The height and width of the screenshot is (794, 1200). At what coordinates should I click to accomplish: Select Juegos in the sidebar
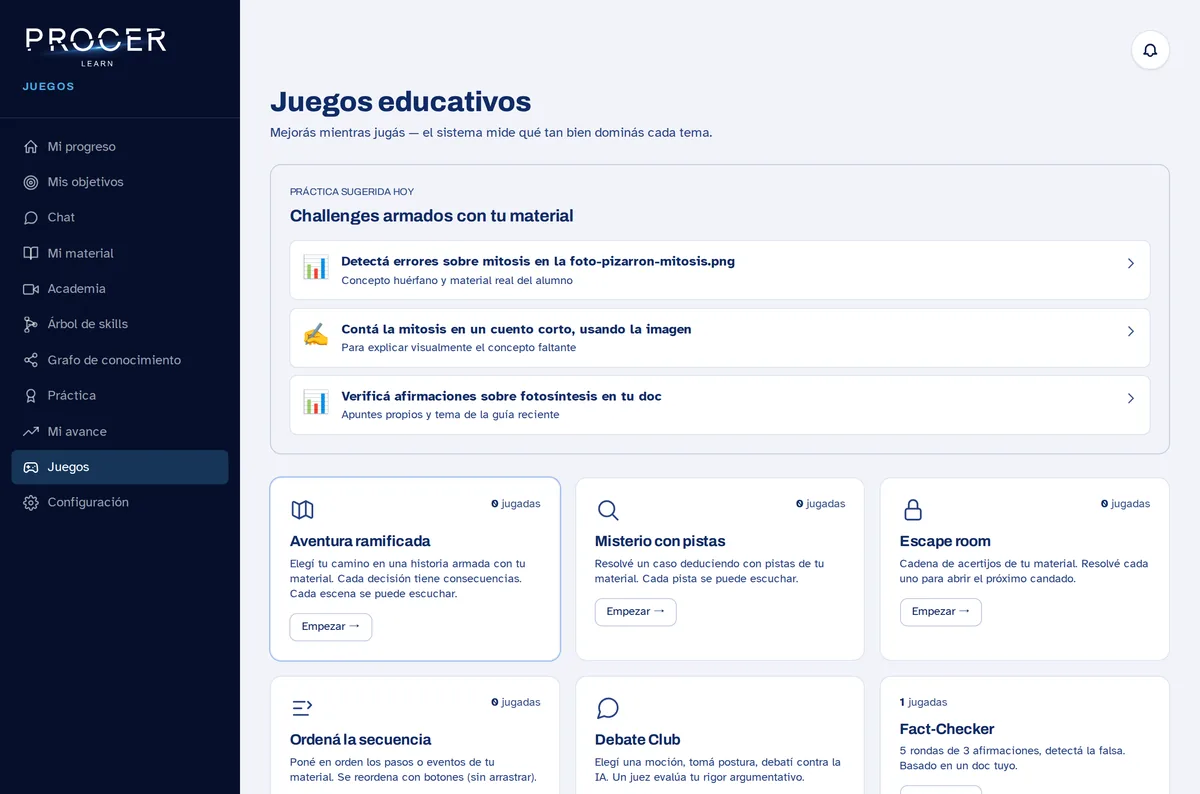[120, 467]
